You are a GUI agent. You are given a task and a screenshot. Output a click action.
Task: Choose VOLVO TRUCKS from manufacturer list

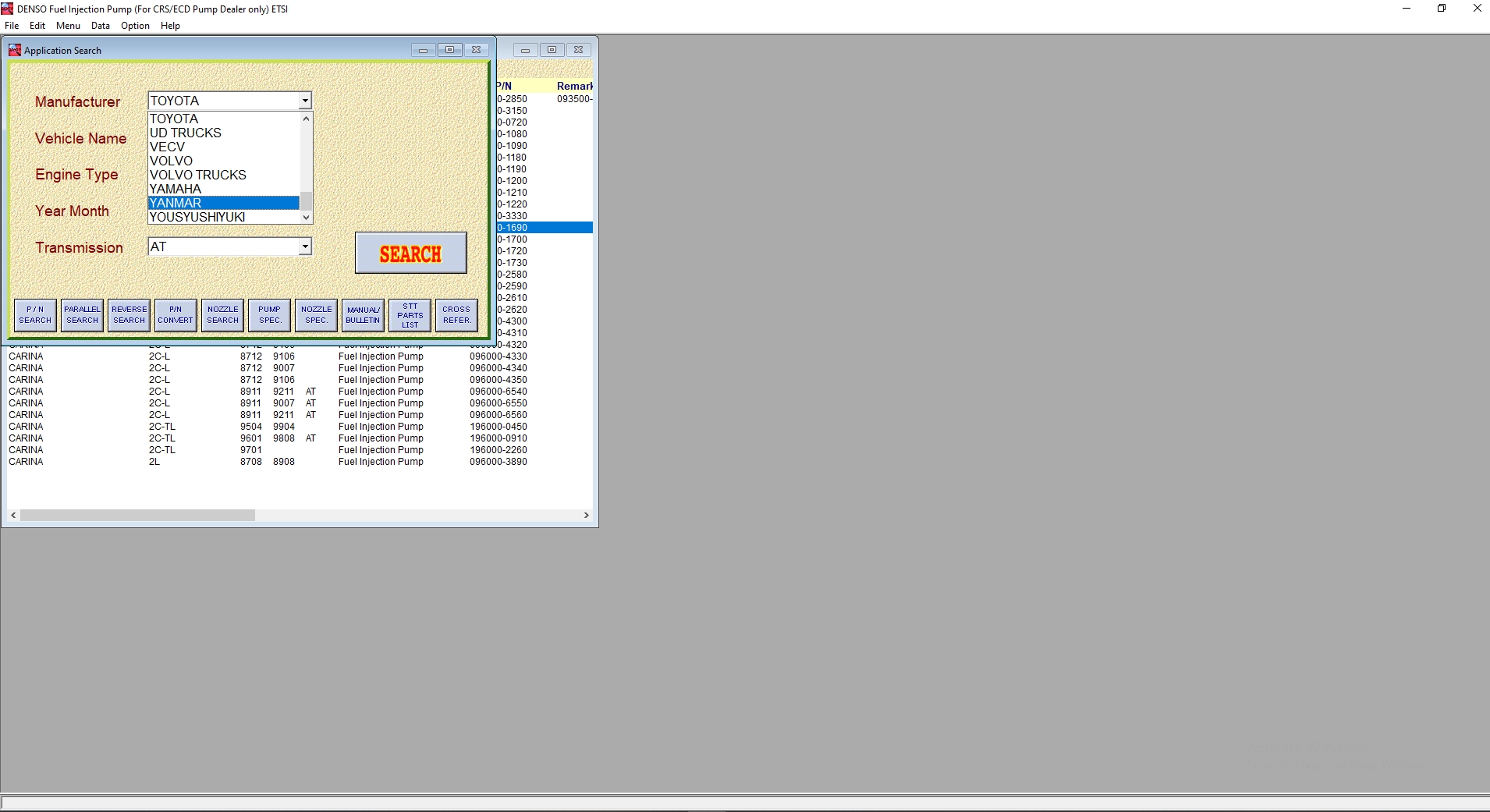pos(224,175)
